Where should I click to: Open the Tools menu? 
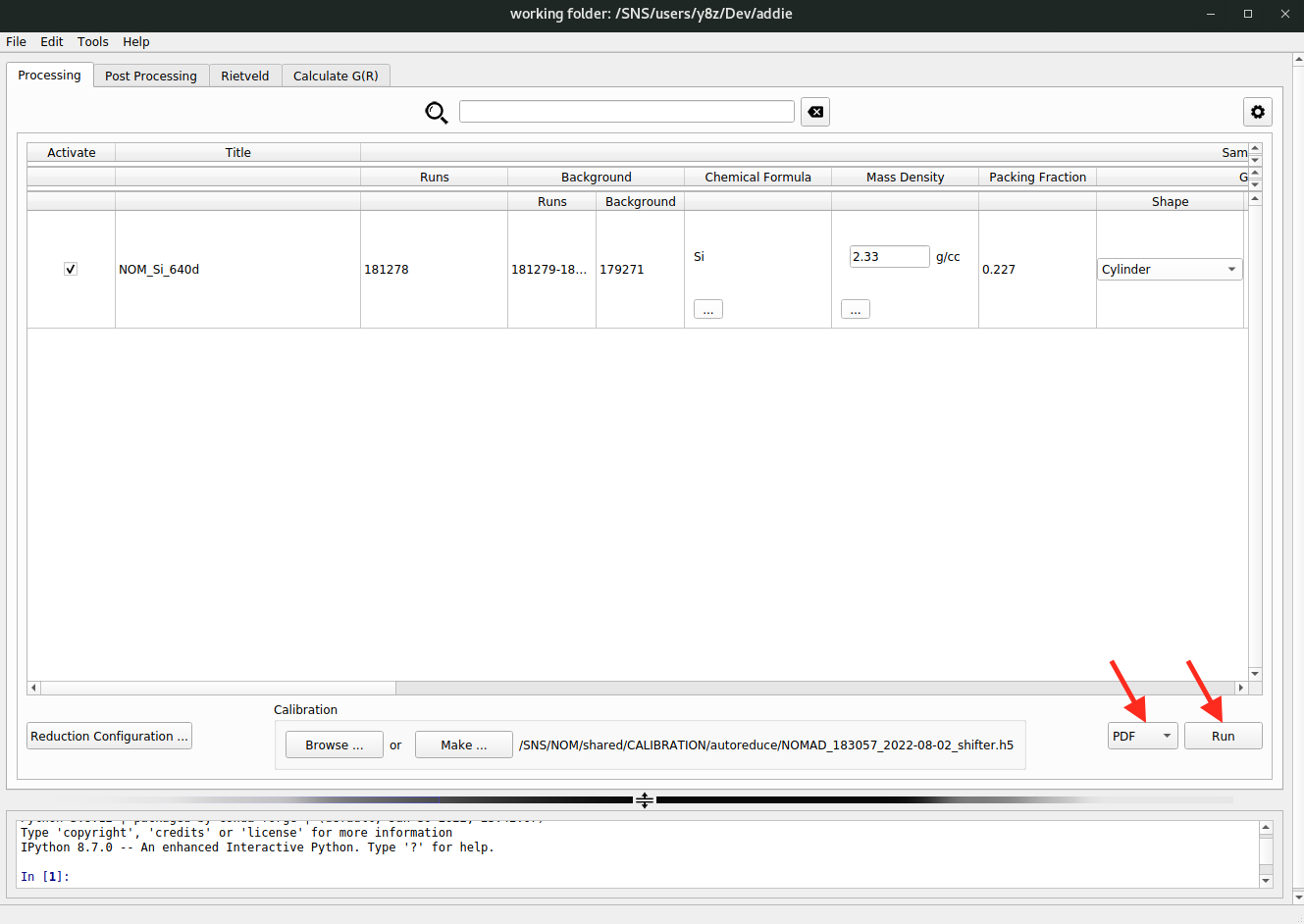click(x=93, y=41)
